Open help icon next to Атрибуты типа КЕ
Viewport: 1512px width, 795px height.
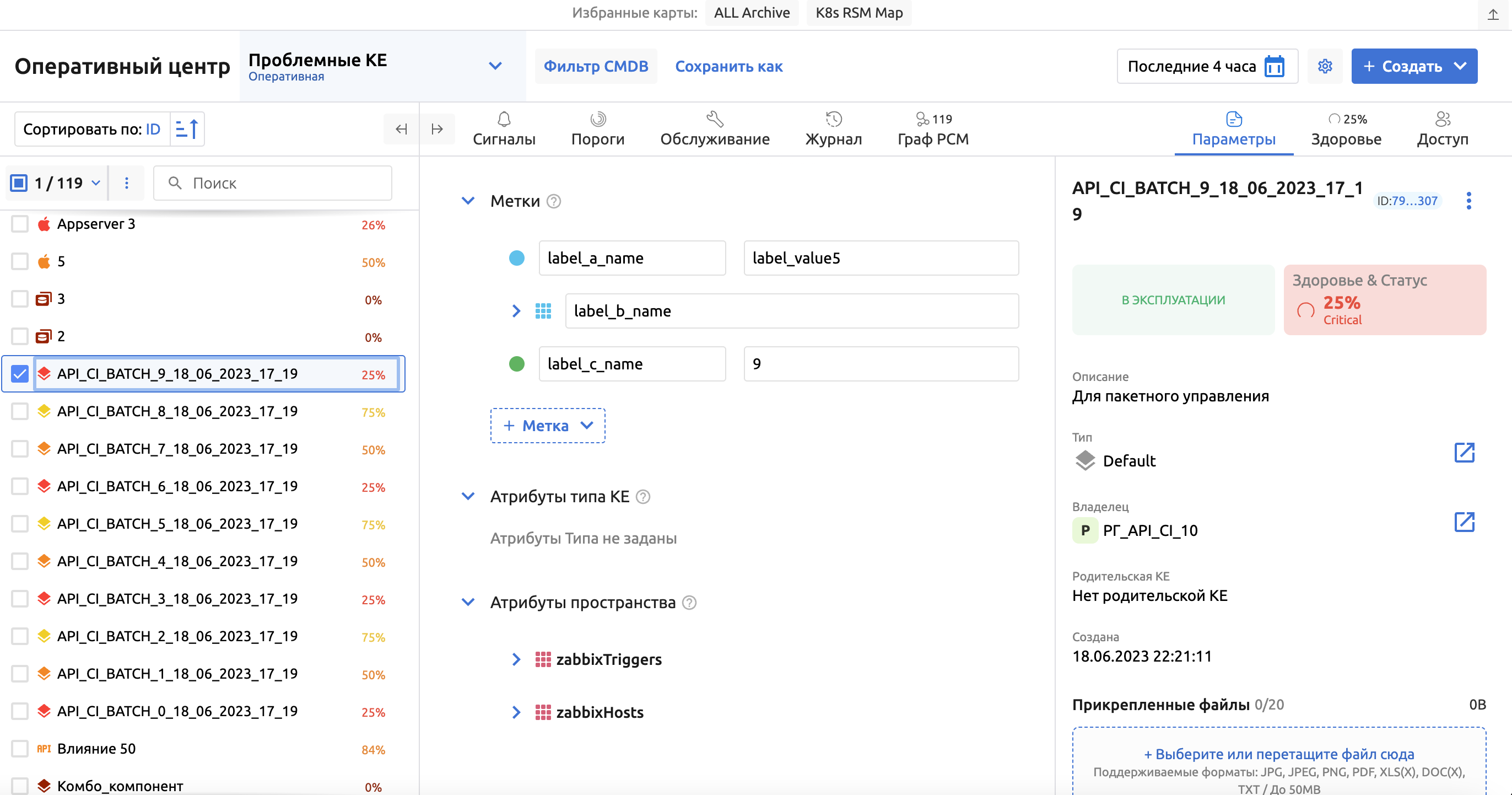[643, 497]
